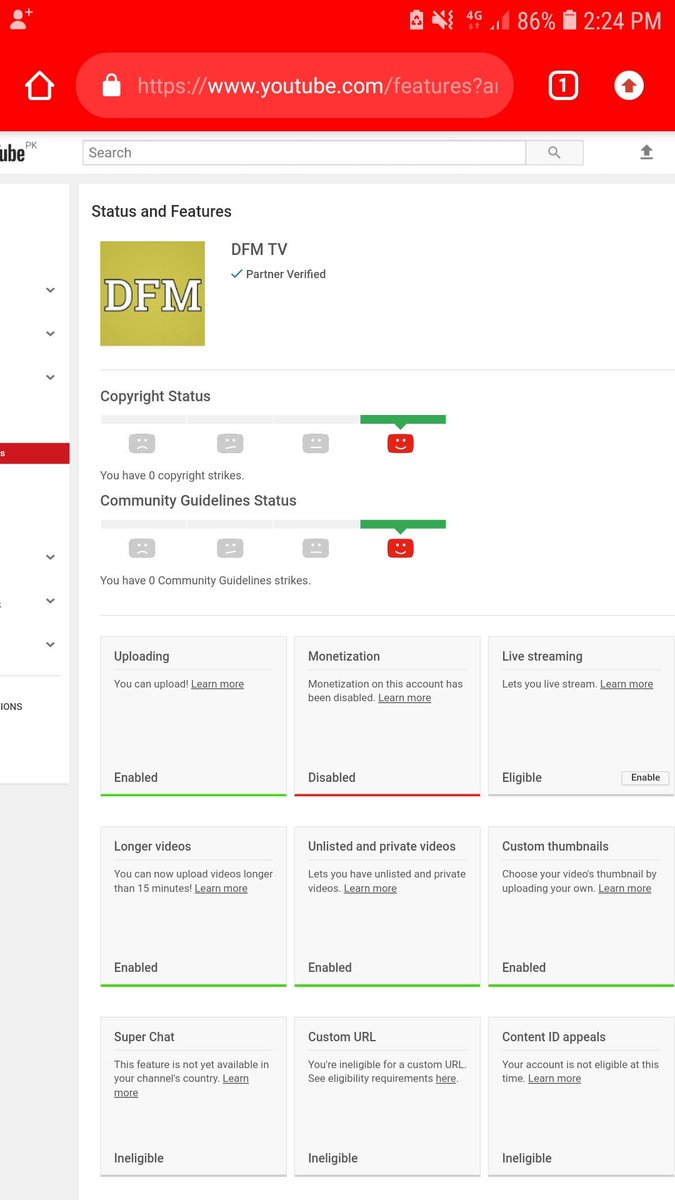Click the red happy face under Copyright Status
This screenshot has height=1200, width=675.
(x=400, y=444)
